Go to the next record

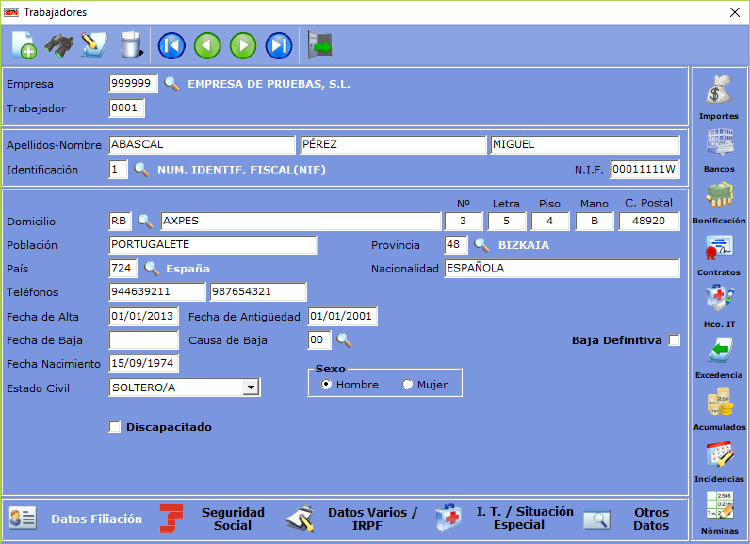tap(243, 46)
